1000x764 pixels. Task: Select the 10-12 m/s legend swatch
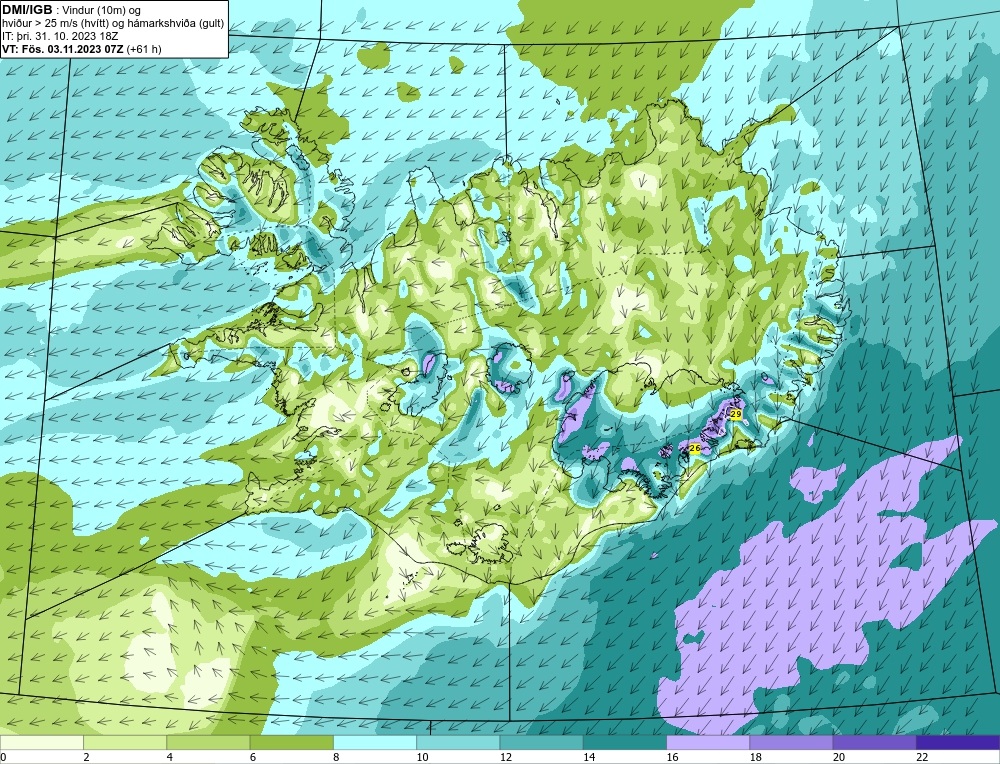click(458, 742)
